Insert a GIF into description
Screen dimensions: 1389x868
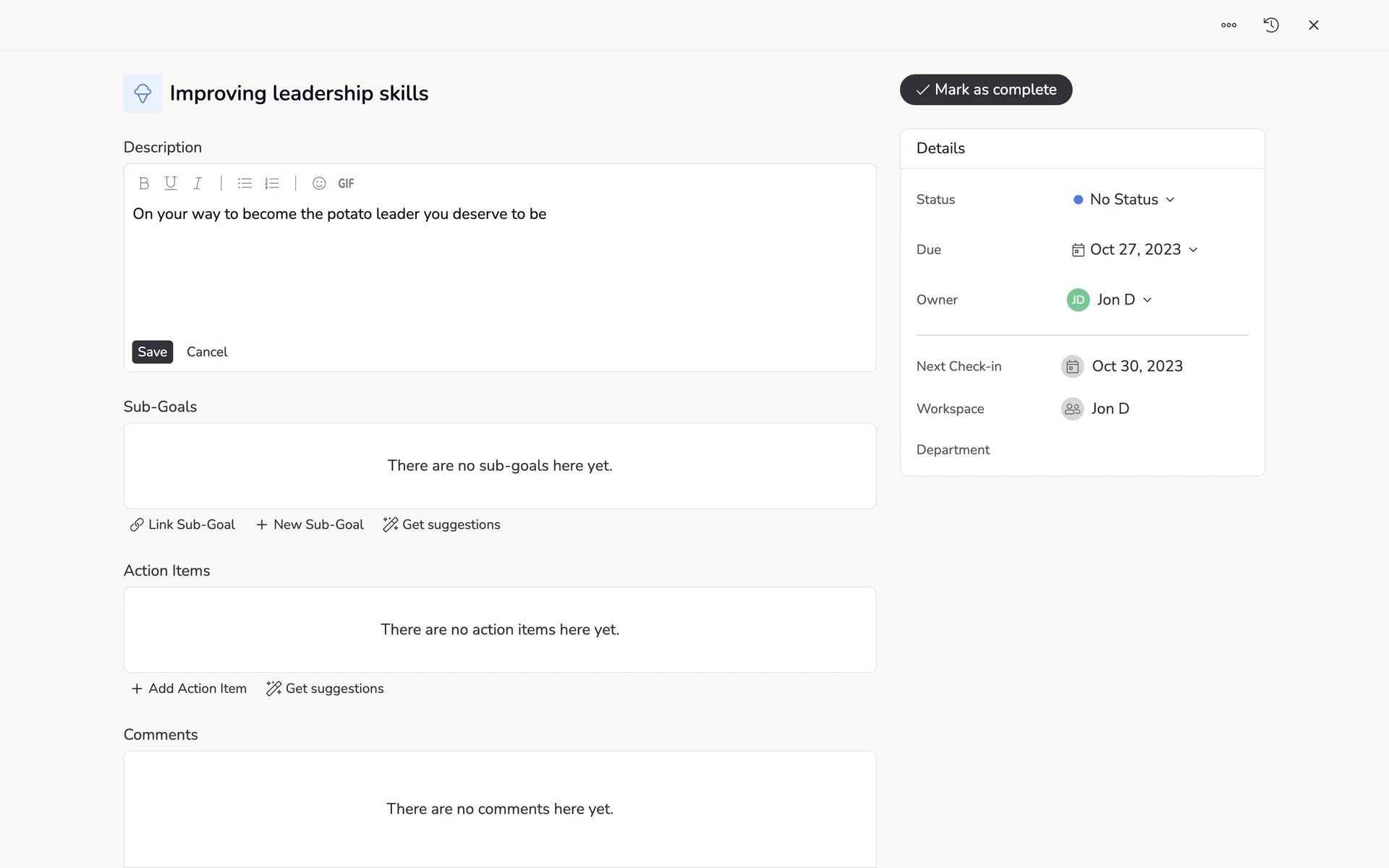pyautogui.click(x=346, y=184)
